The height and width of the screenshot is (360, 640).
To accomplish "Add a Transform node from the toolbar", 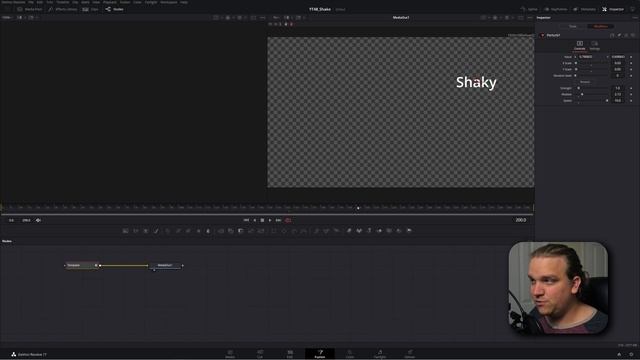I will point(261,231).
